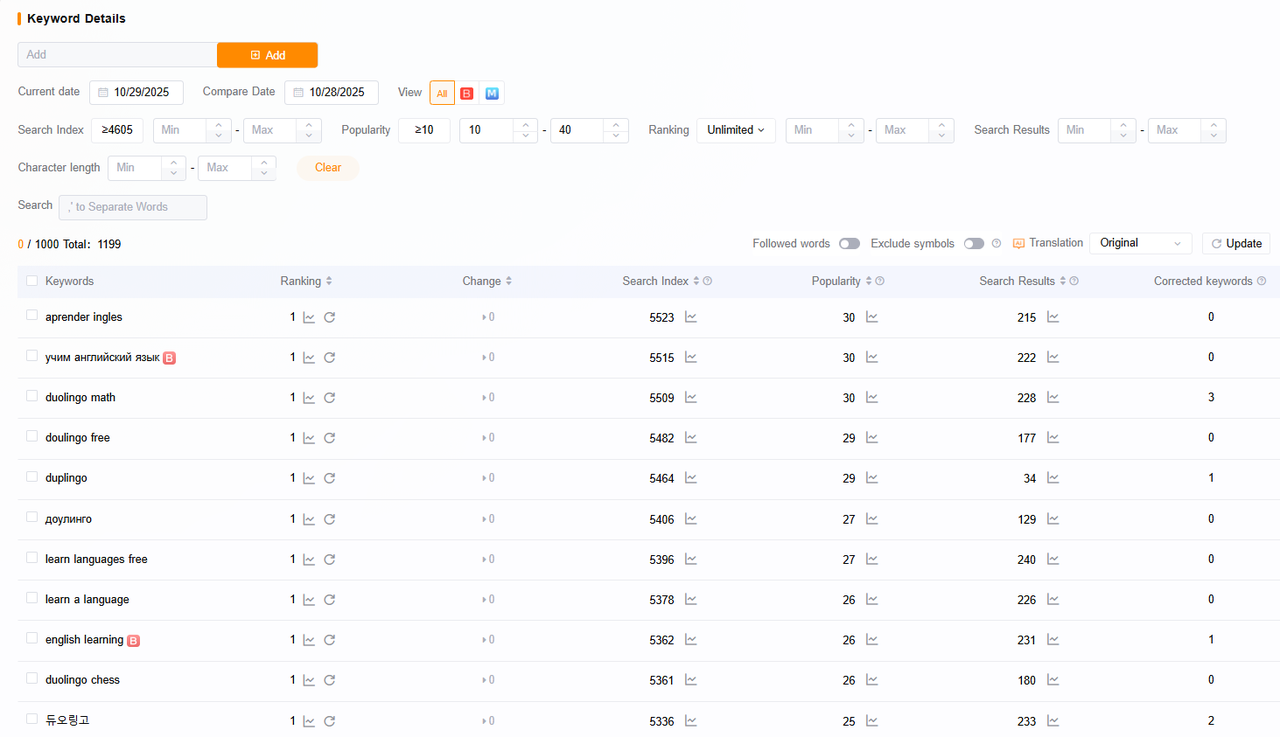Expand the Translation Original dropdown
The image size is (1280, 737).
1140,243
